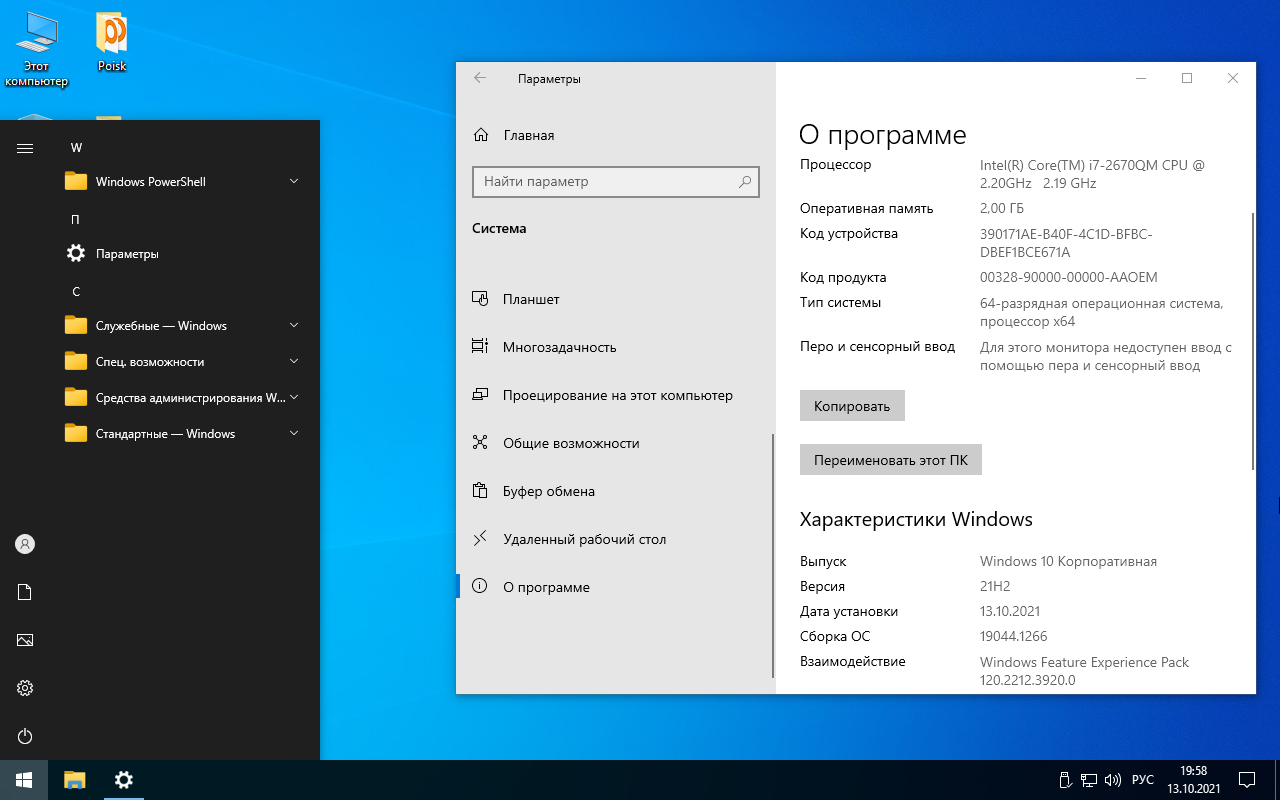Click the version value 21H2
Screen dimensions: 1280x800
coord(995,586)
